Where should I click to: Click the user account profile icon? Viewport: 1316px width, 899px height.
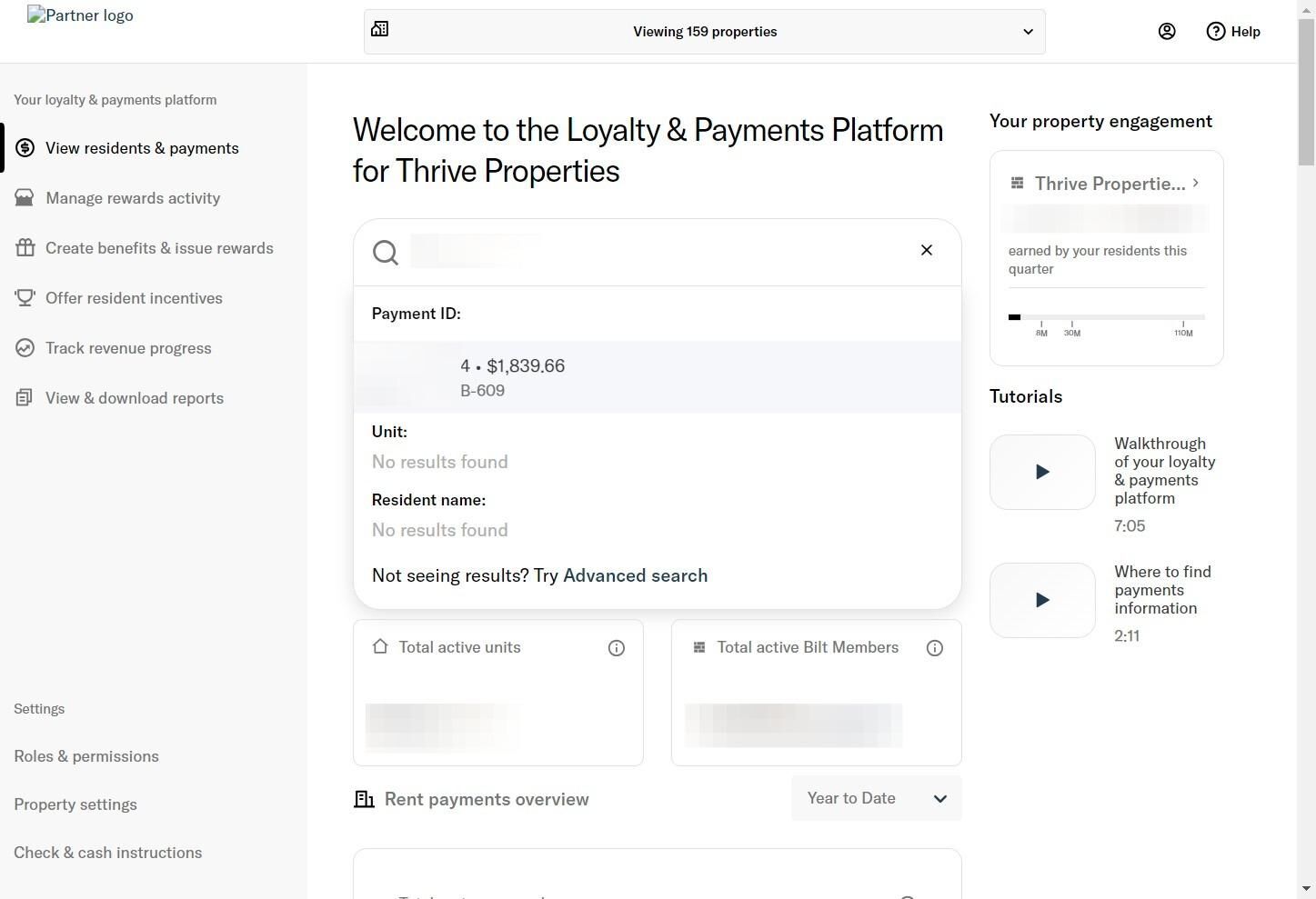(x=1167, y=32)
